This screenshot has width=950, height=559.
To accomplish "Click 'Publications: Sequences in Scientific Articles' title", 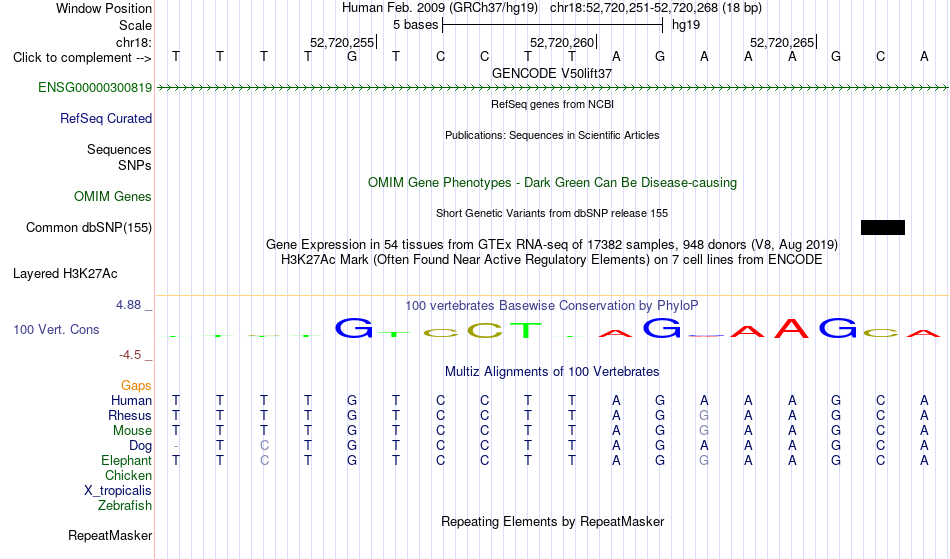I will pyautogui.click(x=552, y=135).
